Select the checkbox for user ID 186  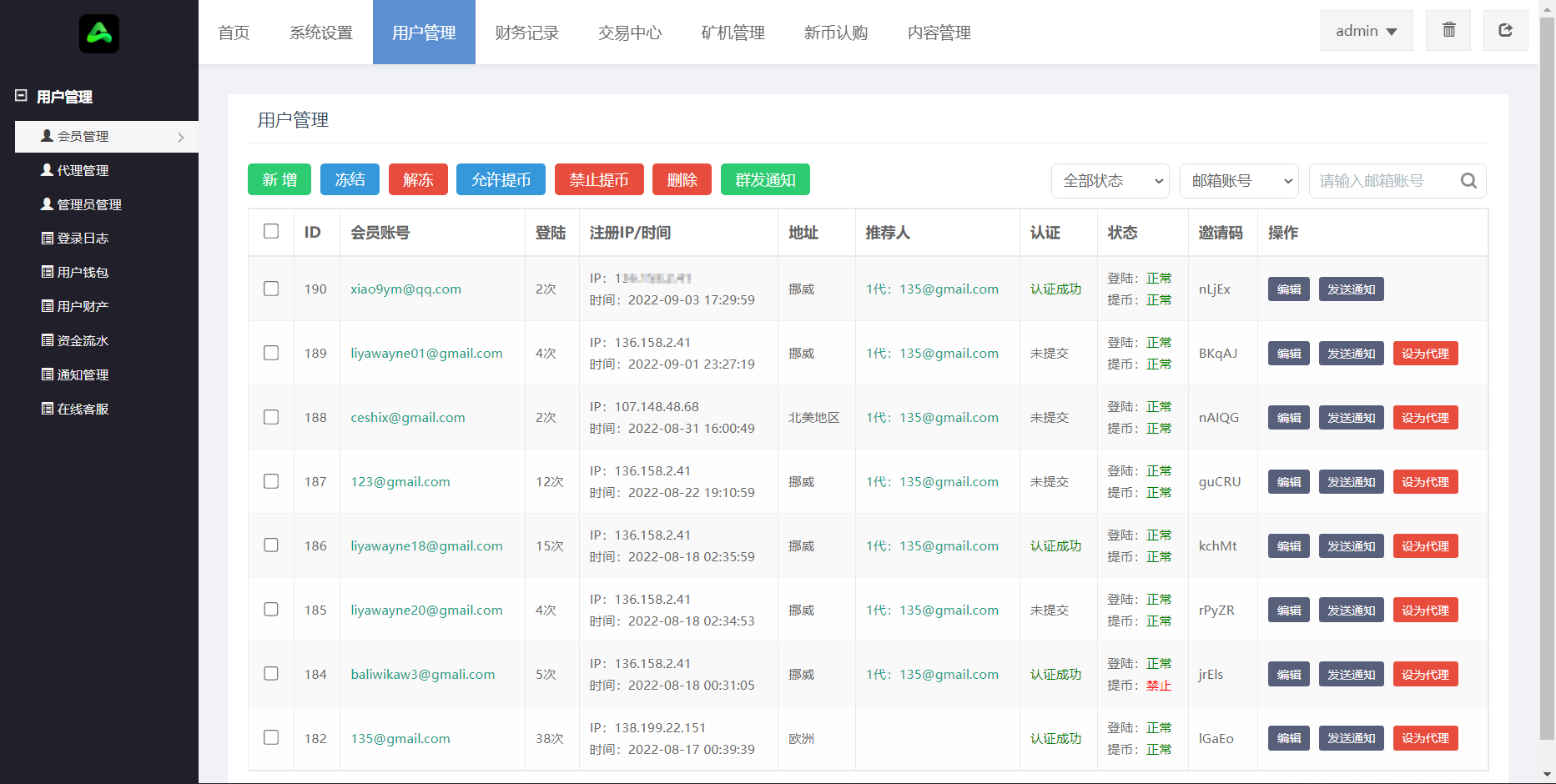(x=271, y=545)
